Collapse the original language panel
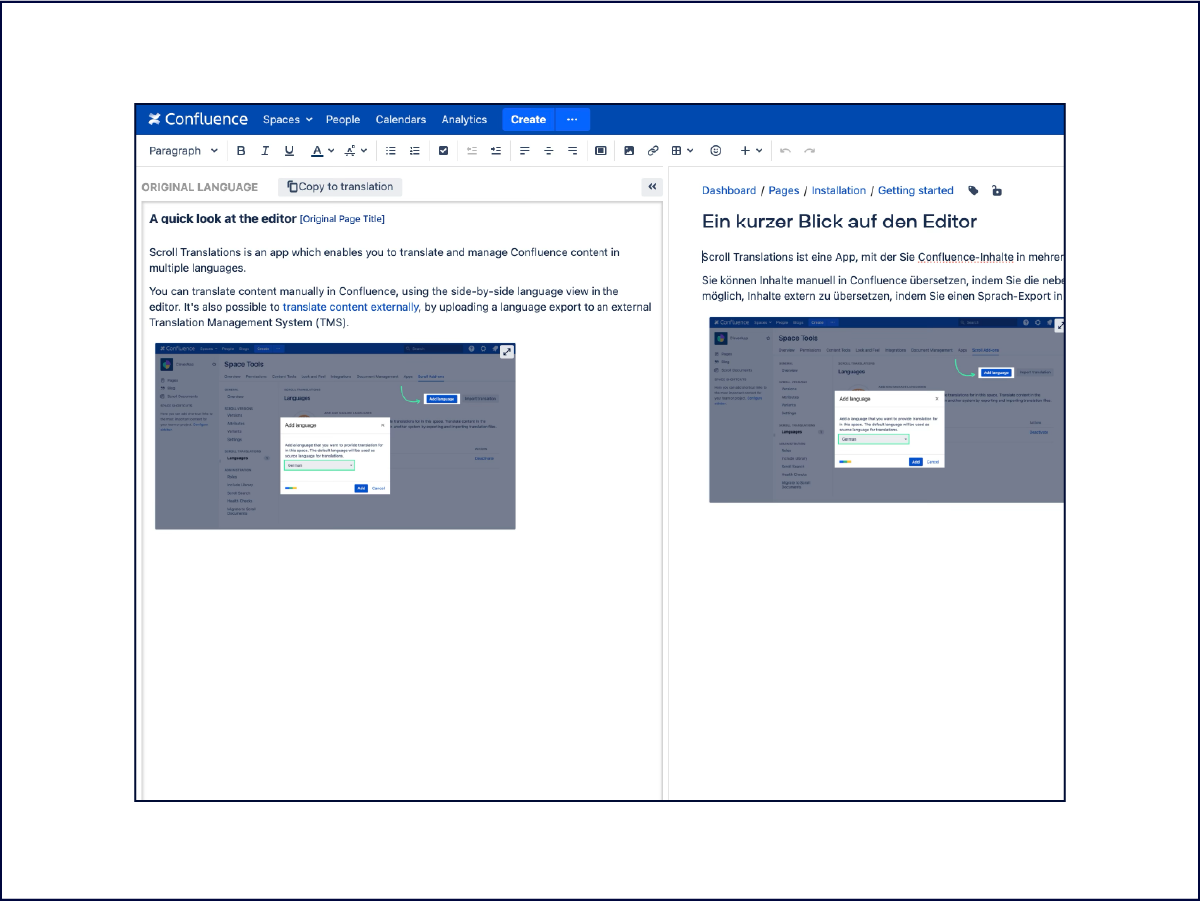Viewport: 1200px width, 901px height. click(x=652, y=187)
